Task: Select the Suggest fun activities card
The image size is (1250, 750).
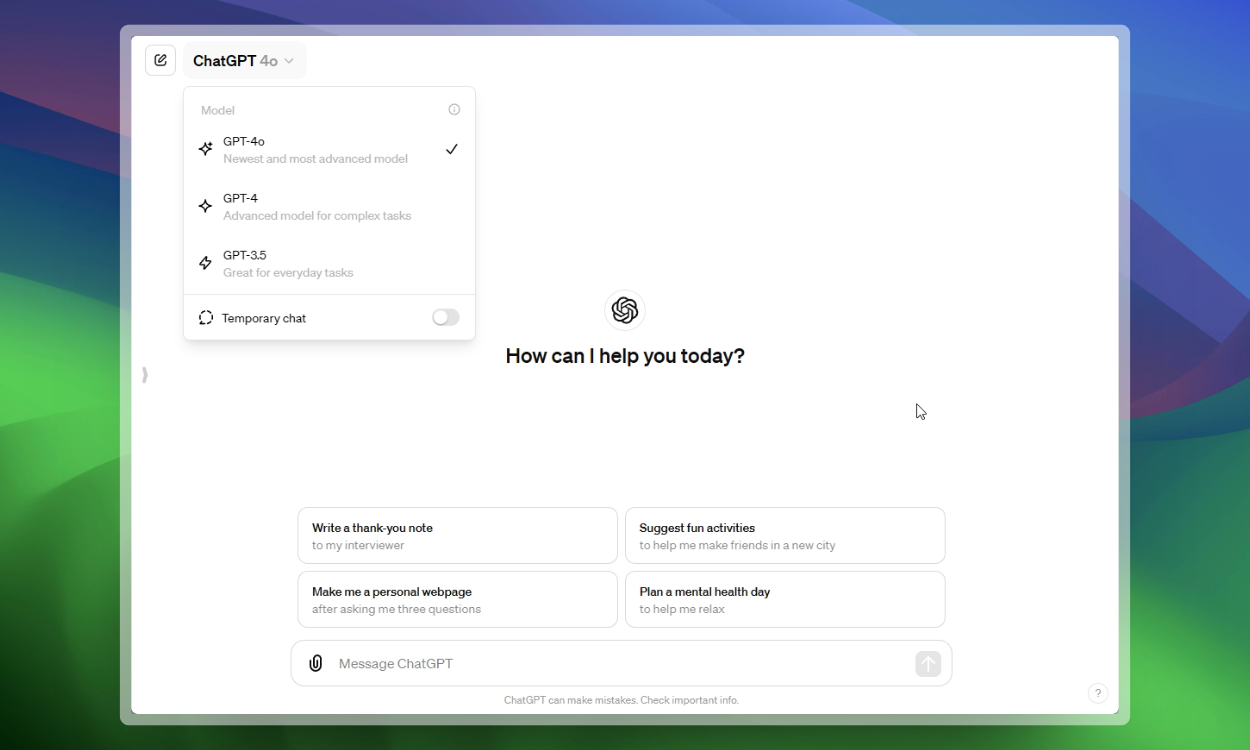Action: [785, 535]
